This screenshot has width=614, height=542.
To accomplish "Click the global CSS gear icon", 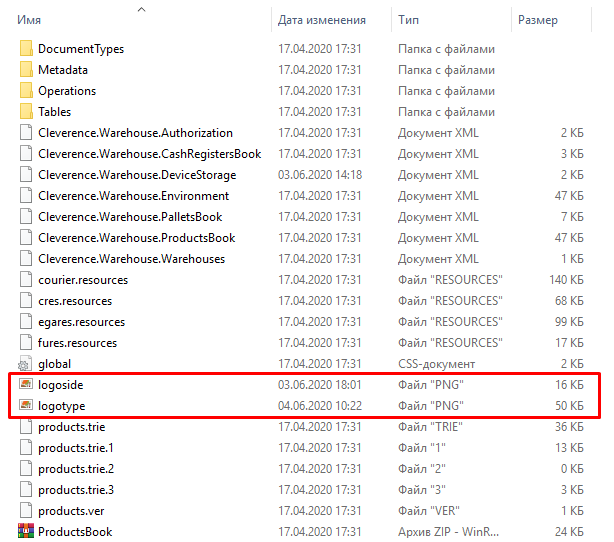I will 24,365.
